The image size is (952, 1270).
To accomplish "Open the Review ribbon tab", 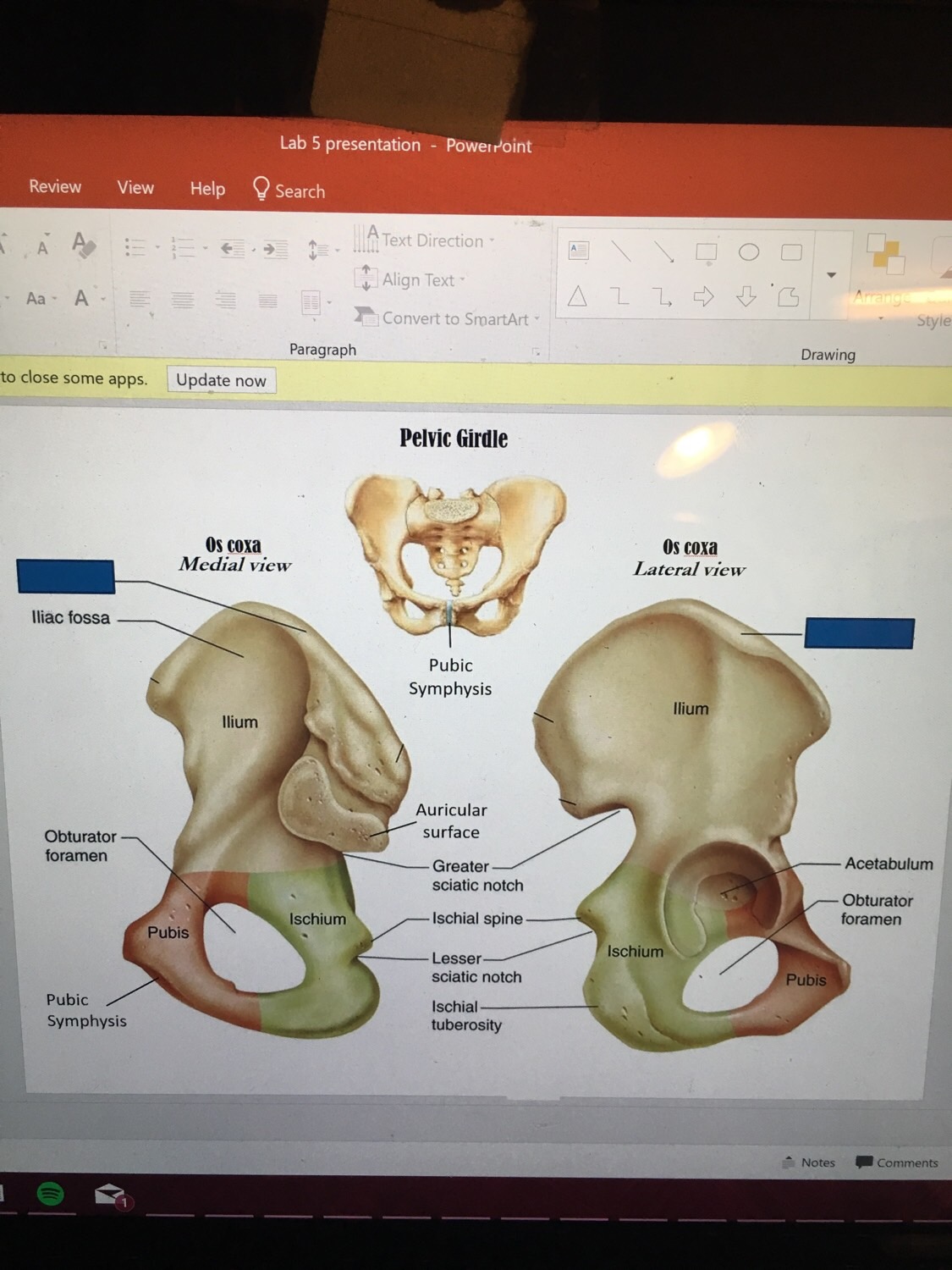I will [x=55, y=186].
